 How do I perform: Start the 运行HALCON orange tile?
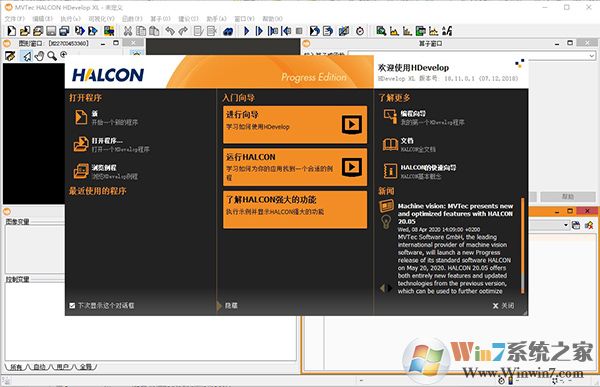coord(295,167)
